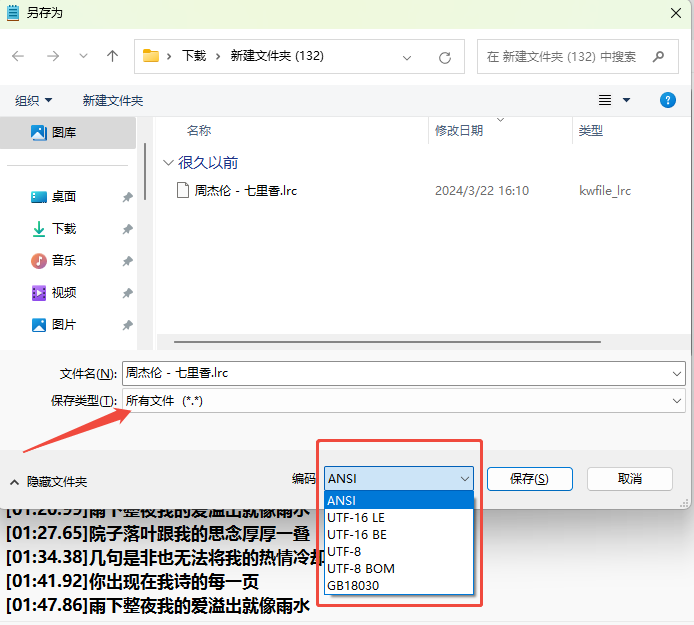
Task: Go up one folder level
Action: [x=112, y=57]
